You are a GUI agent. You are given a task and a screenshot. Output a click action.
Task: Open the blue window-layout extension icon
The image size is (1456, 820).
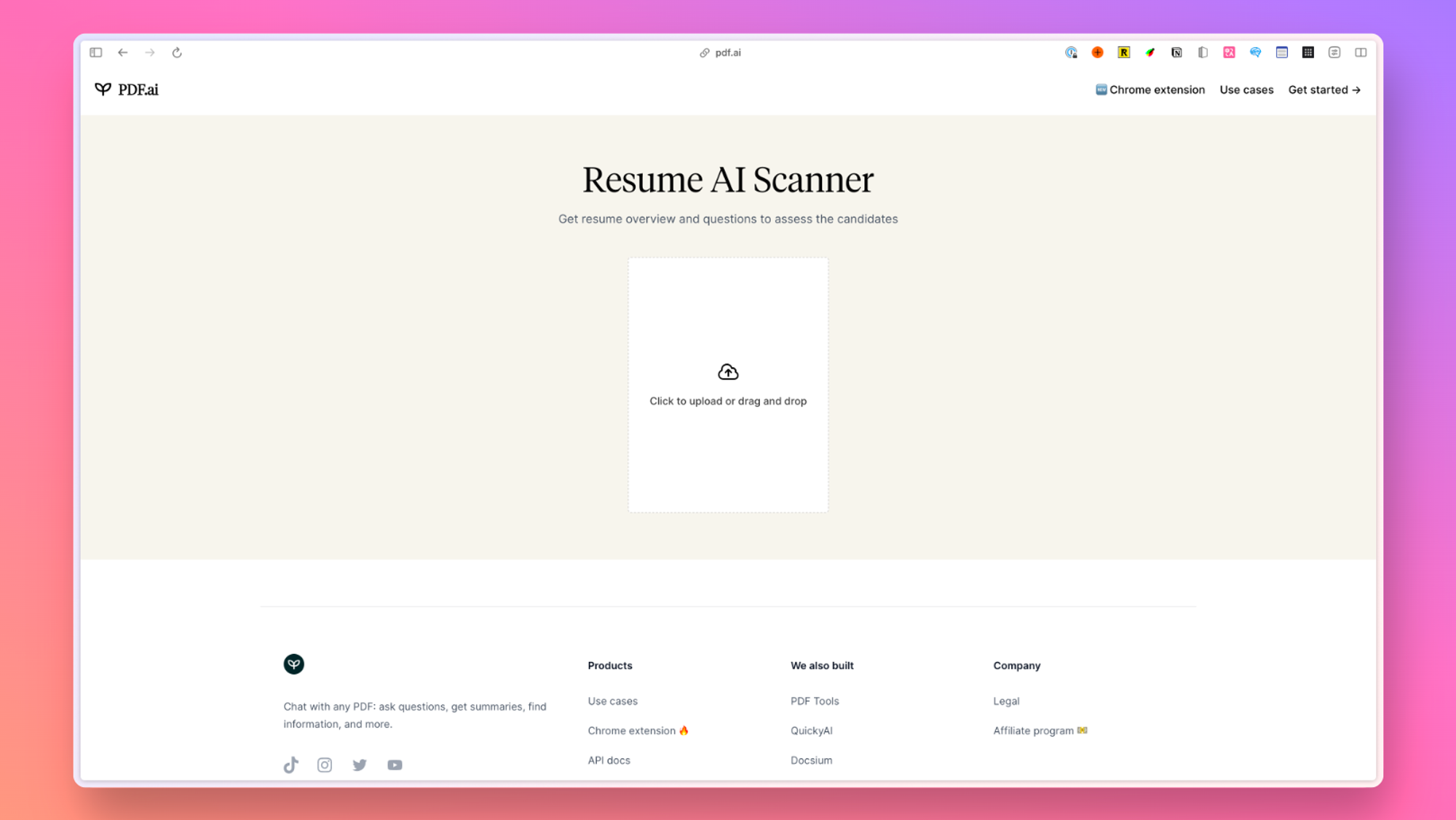1282,52
